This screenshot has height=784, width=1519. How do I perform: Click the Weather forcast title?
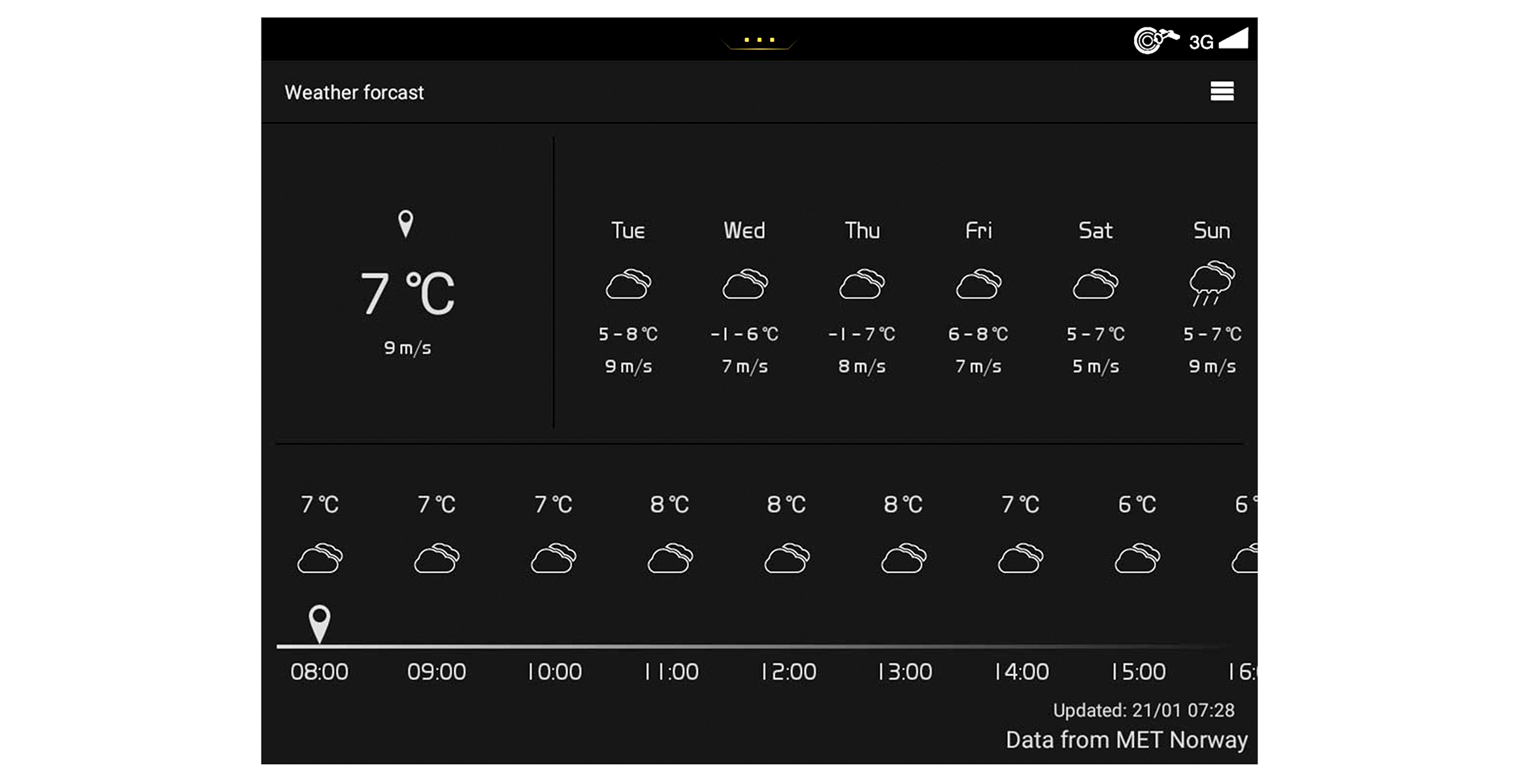tap(354, 93)
